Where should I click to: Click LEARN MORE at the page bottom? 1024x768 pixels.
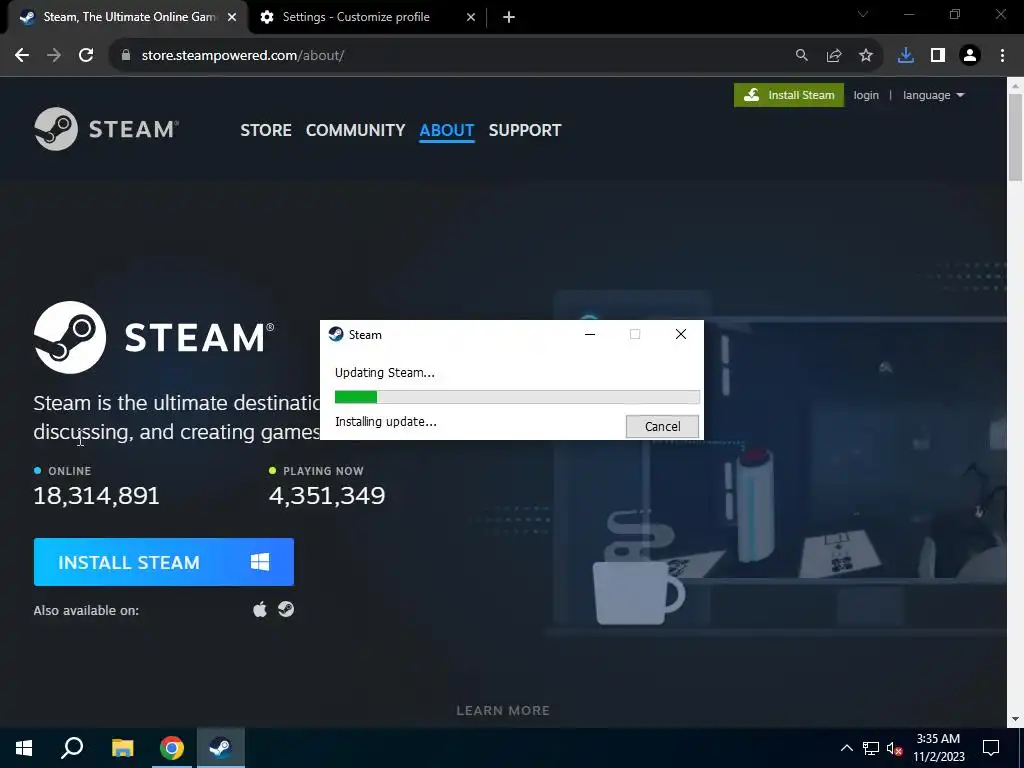click(503, 711)
